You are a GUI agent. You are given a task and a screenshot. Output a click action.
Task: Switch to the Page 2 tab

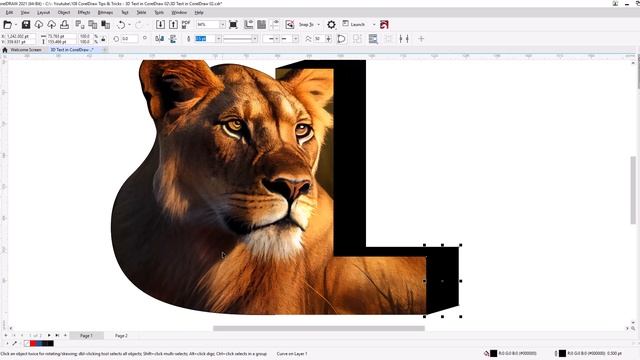(121, 336)
